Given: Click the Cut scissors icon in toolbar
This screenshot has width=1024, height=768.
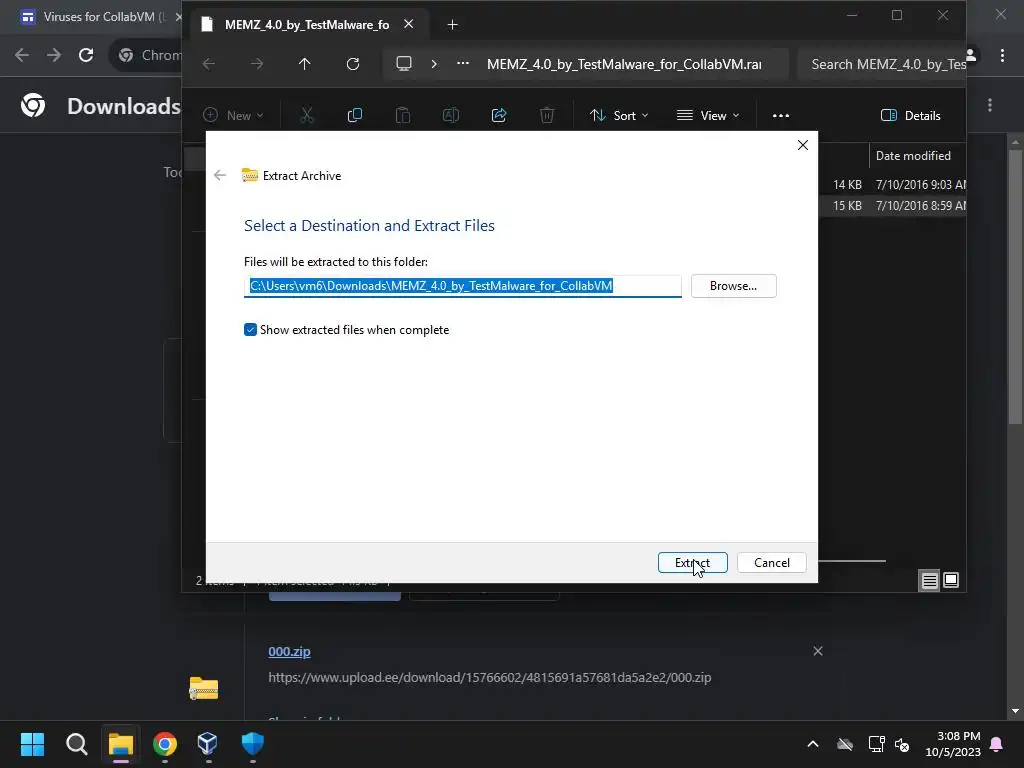Looking at the screenshot, I should coord(307,116).
